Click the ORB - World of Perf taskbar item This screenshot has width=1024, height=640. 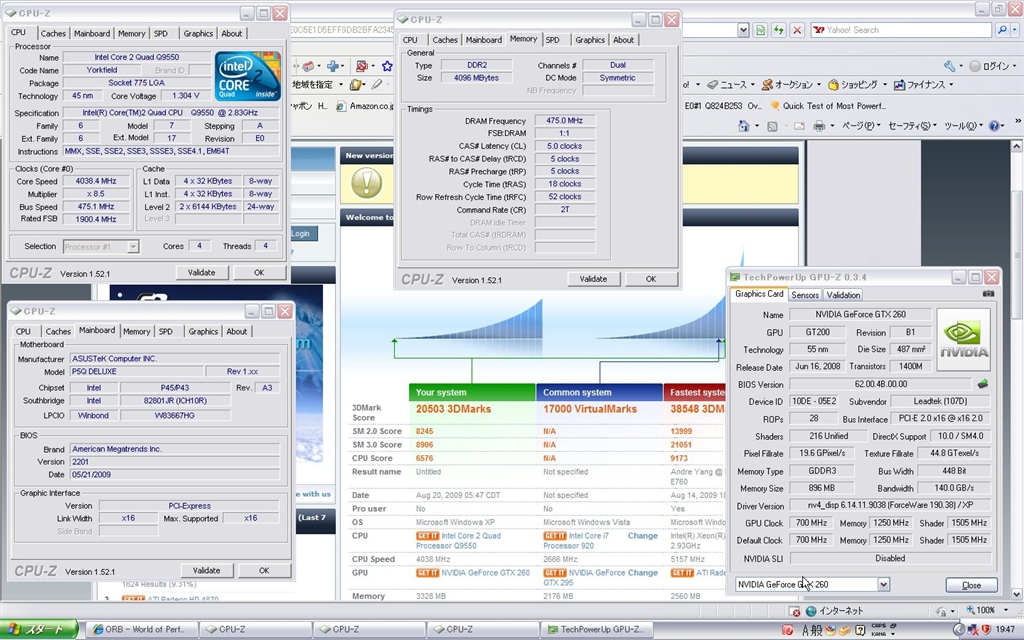141,630
